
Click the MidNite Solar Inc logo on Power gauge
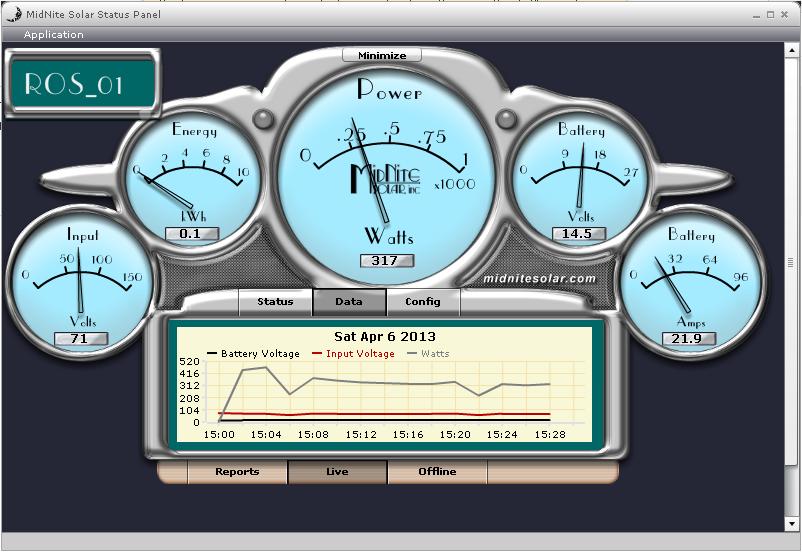coord(386,179)
